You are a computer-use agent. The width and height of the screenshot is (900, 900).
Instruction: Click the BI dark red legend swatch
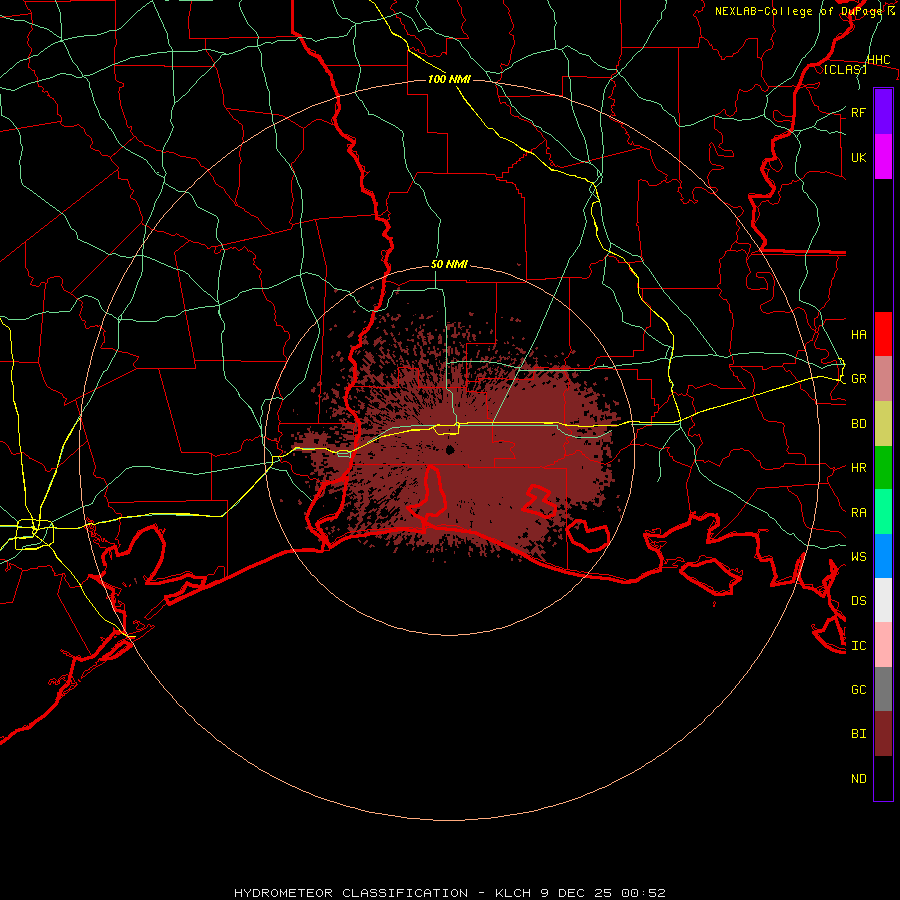pos(883,734)
